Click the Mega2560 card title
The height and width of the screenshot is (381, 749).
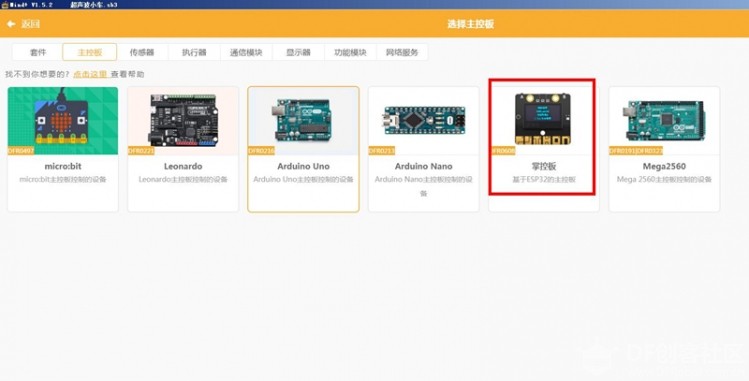[664, 166]
